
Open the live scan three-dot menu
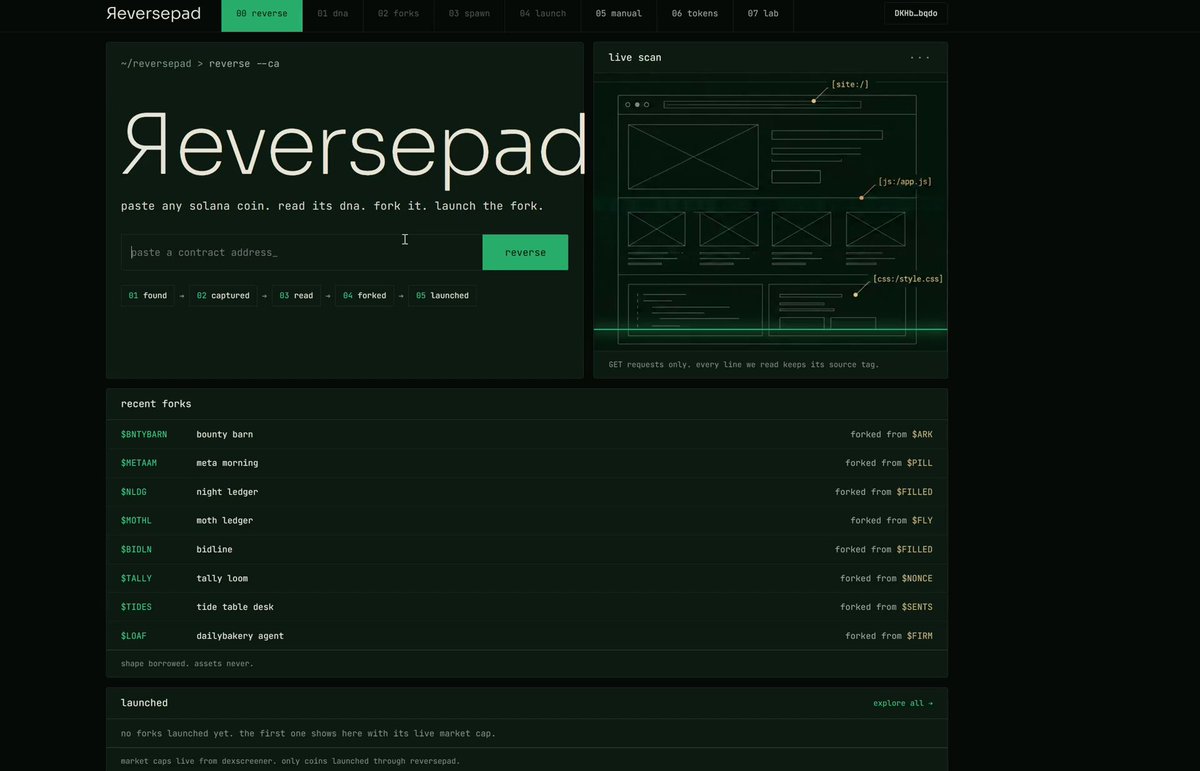click(920, 58)
